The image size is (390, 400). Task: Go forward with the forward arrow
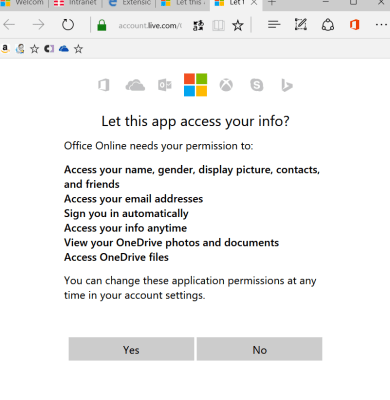[x=38, y=25]
